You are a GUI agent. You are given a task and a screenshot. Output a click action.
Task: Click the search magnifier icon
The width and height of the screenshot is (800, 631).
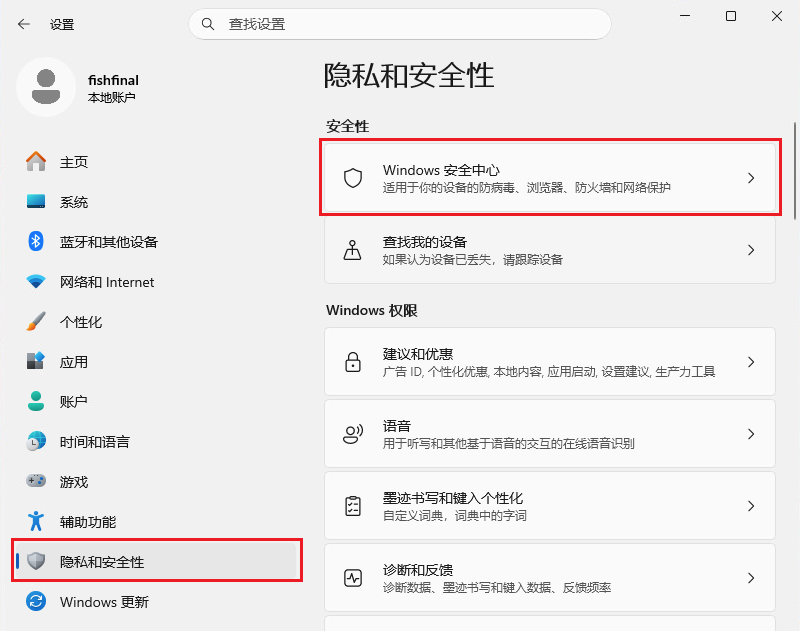(208, 24)
